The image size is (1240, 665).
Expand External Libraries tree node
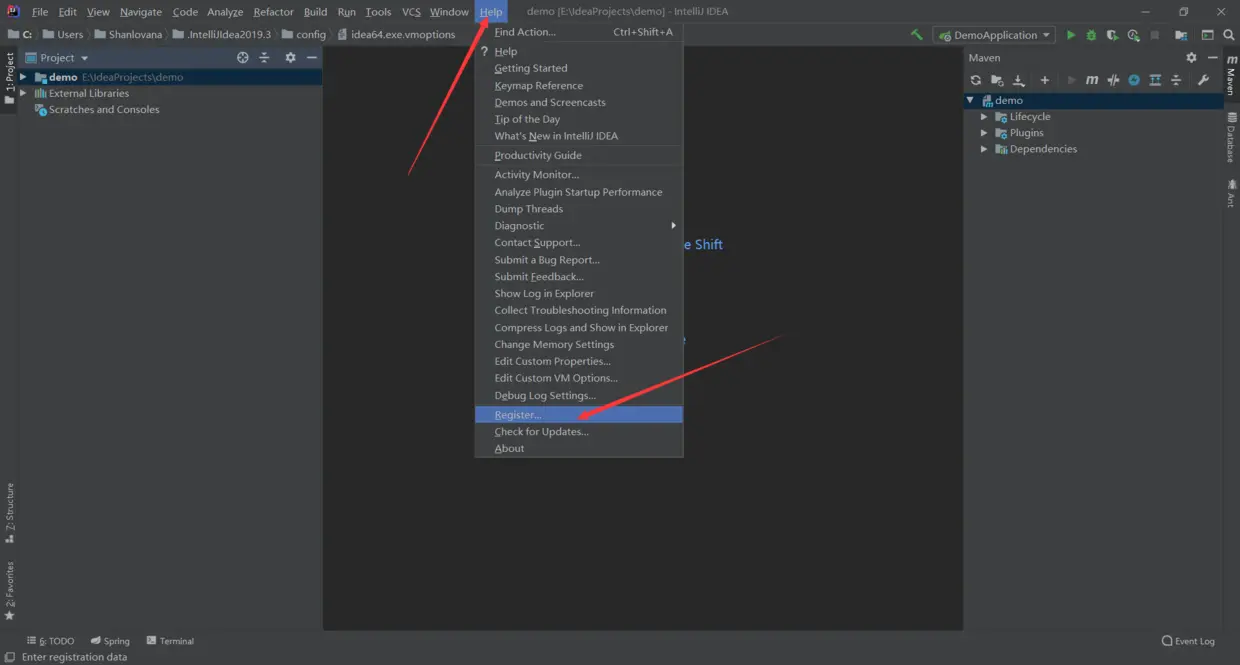coord(24,93)
